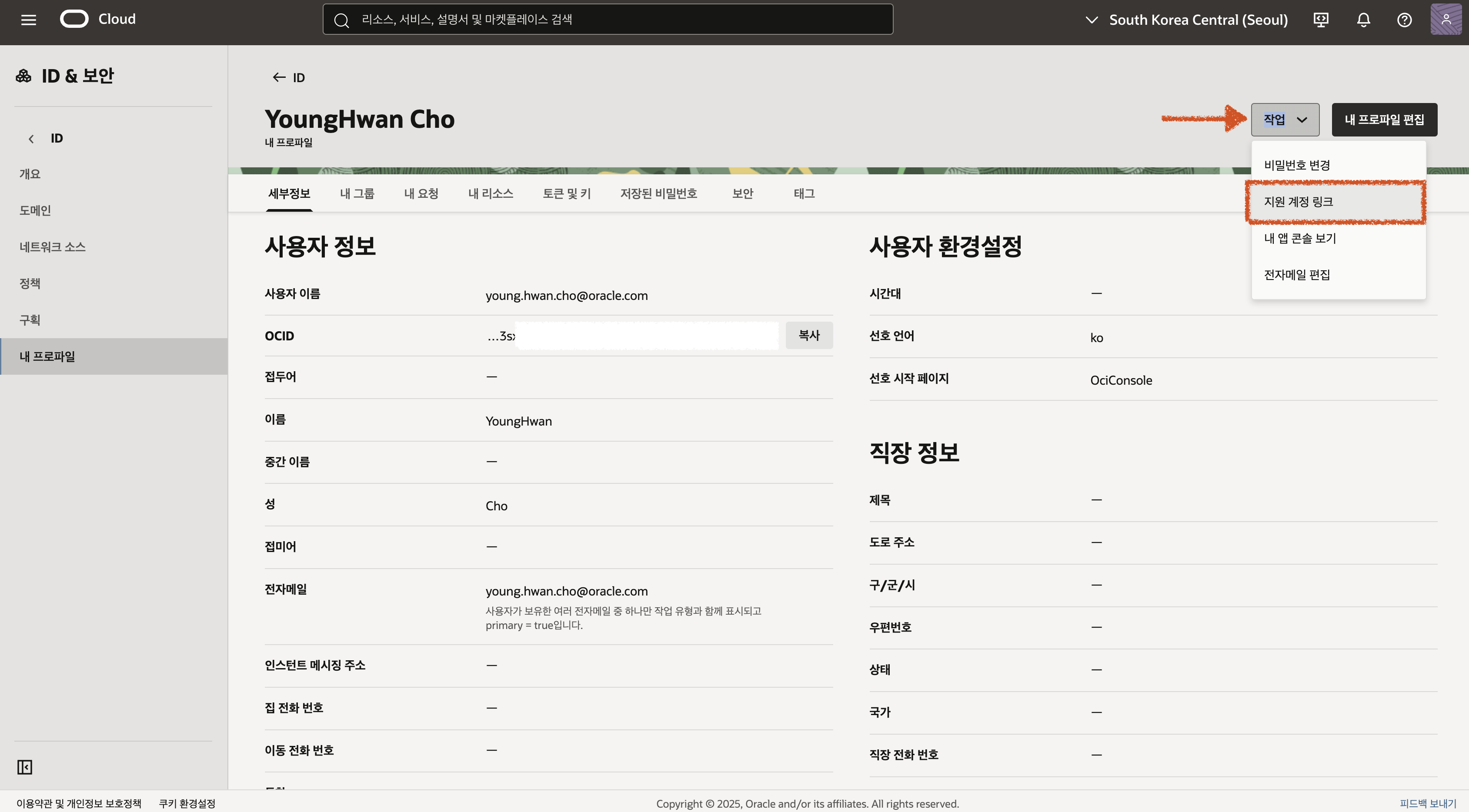Open the help question mark icon
The height and width of the screenshot is (812, 1469).
(1404, 20)
